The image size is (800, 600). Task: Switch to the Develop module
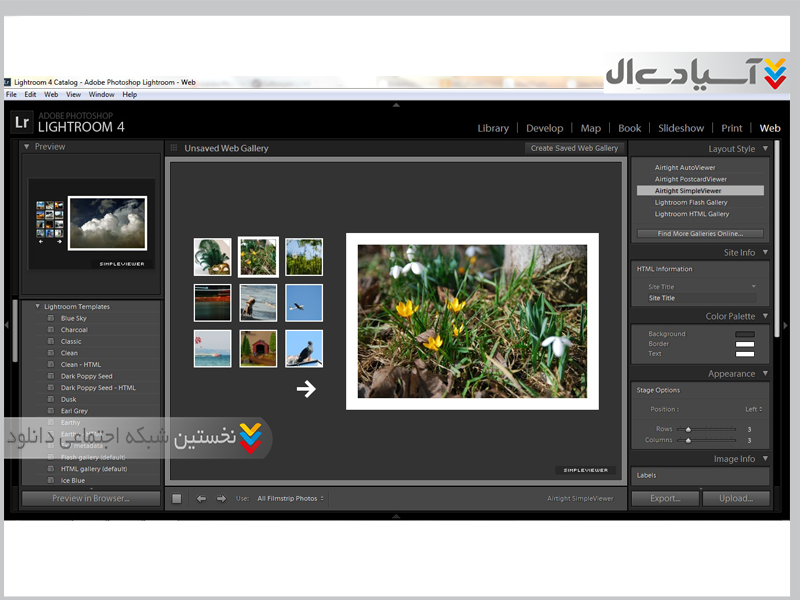[x=544, y=128]
